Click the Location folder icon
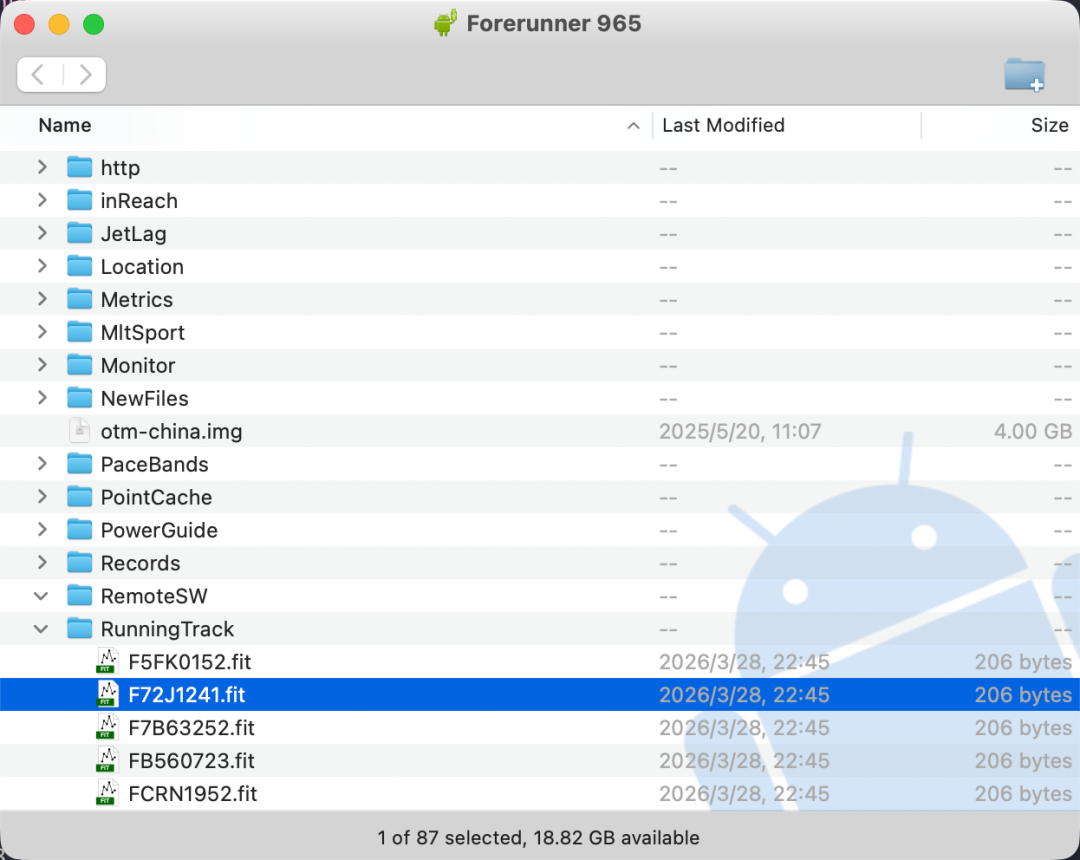Viewport: 1080px width, 860px height. click(79, 266)
